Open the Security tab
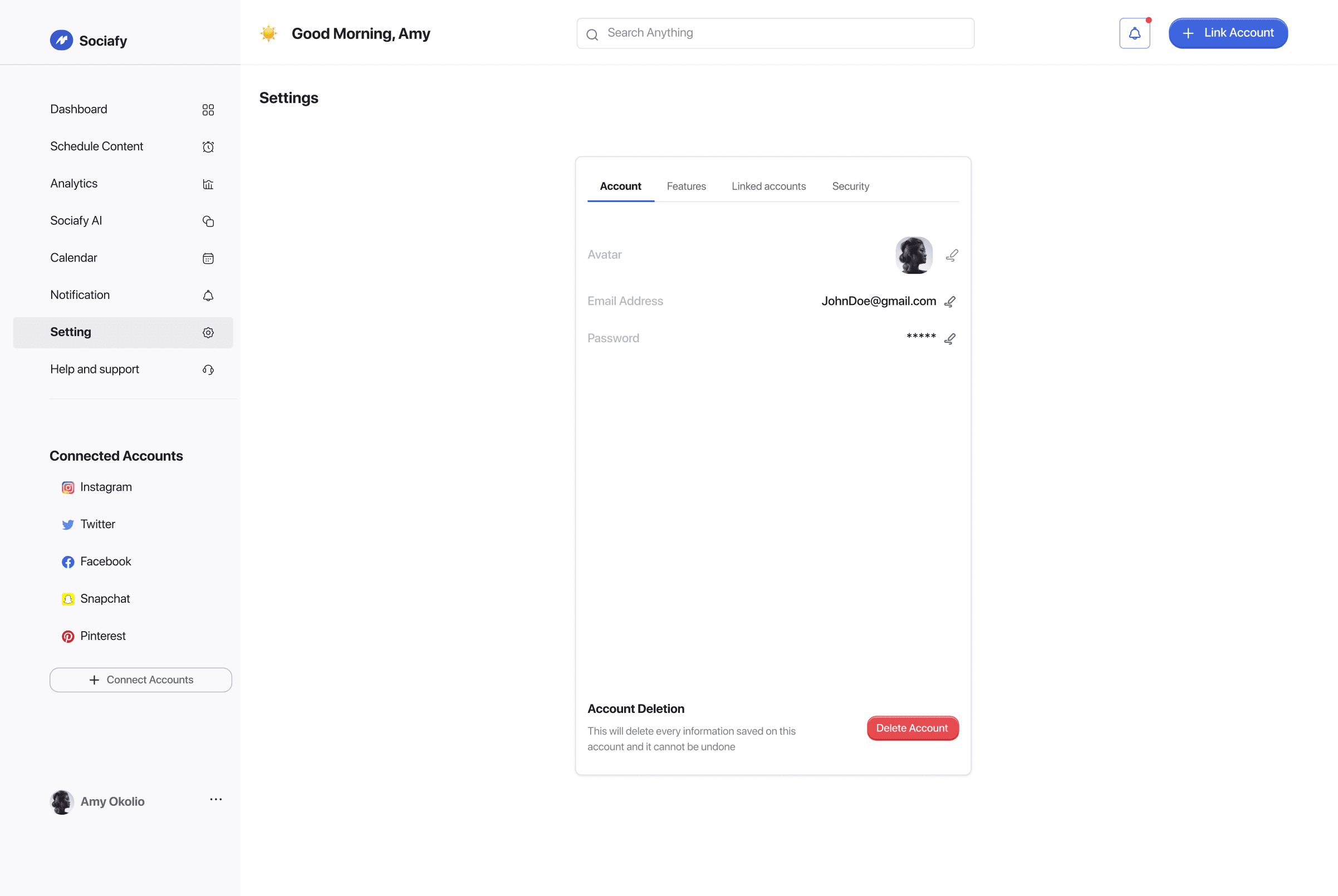Viewport: 1338px width, 896px height. coord(850,186)
